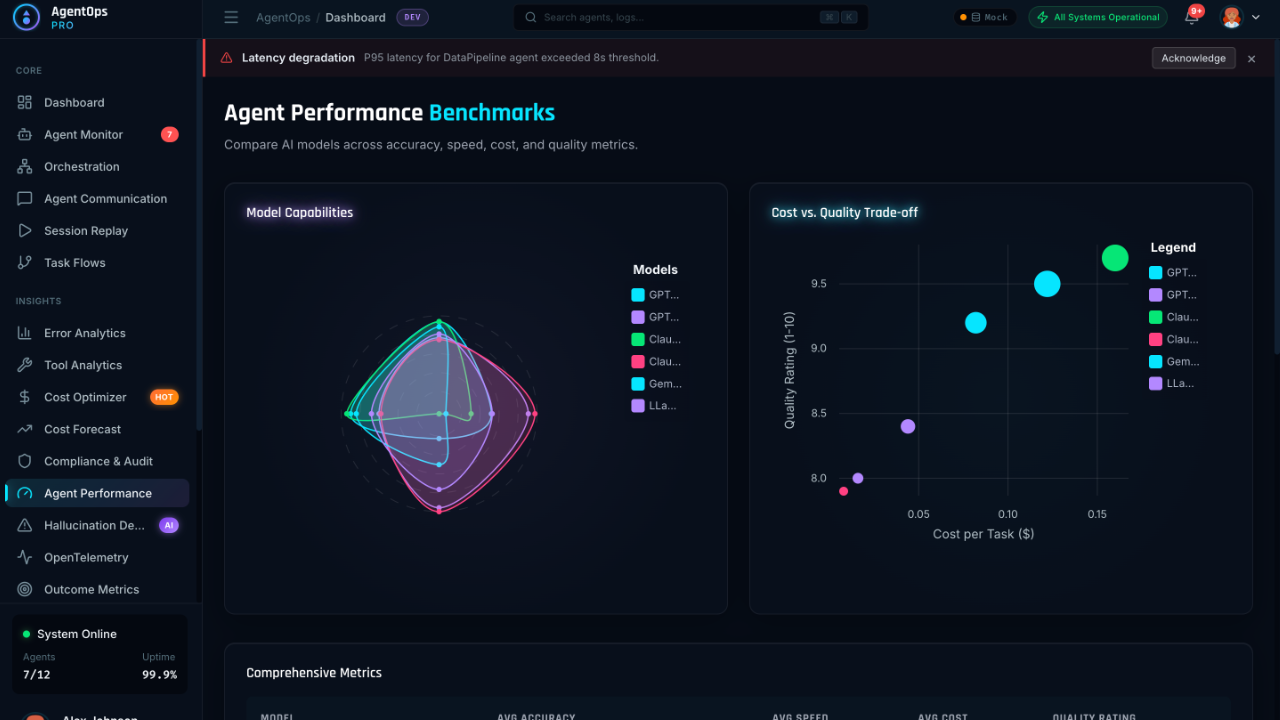Acknowledge the latency degradation alert
1280x720 pixels.
pos(1193,57)
